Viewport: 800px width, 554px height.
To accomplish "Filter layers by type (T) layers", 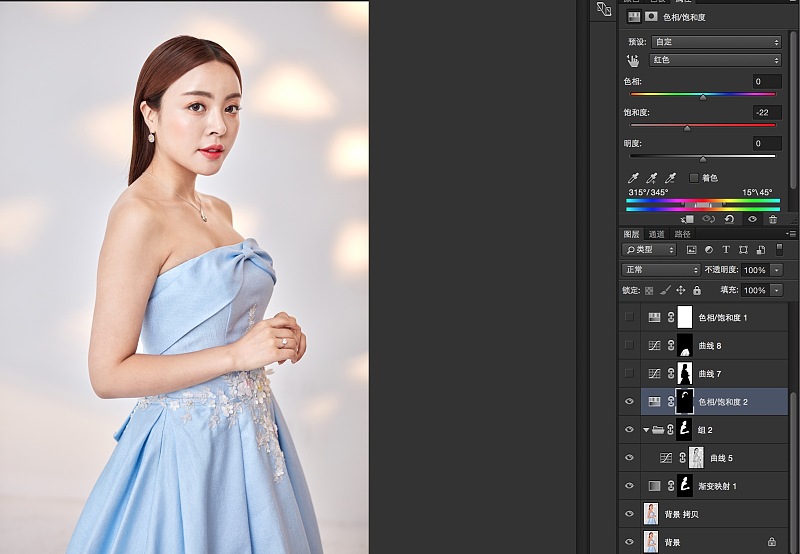I will [x=726, y=250].
